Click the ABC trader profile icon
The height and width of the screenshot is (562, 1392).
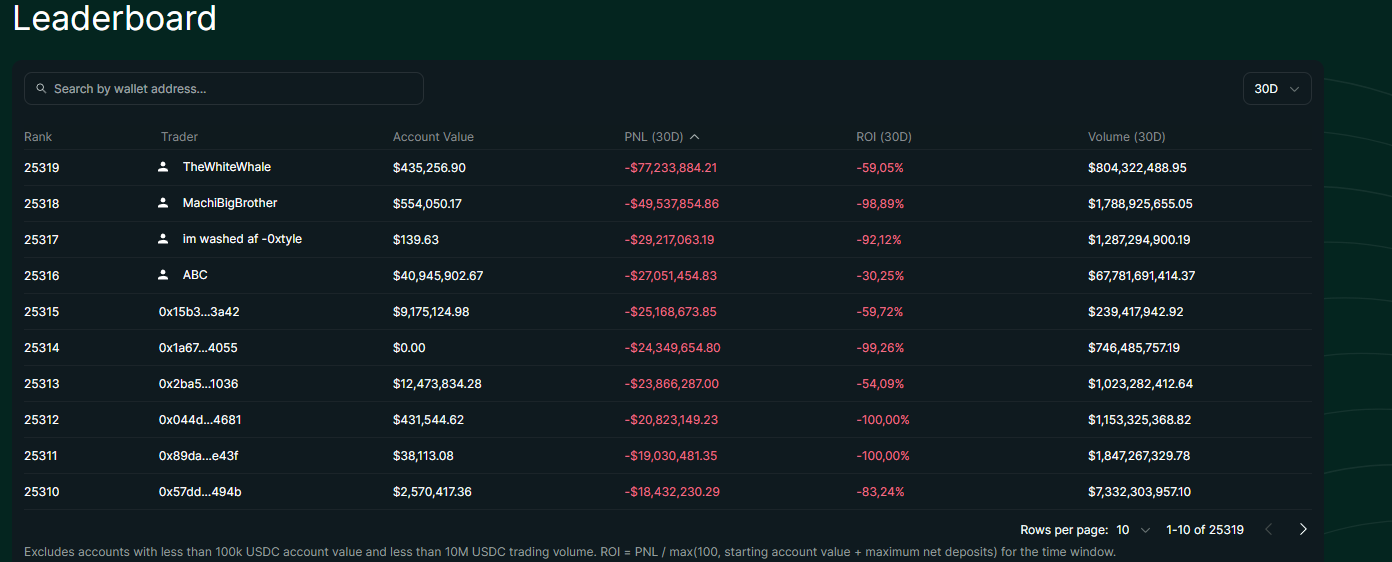pos(163,275)
